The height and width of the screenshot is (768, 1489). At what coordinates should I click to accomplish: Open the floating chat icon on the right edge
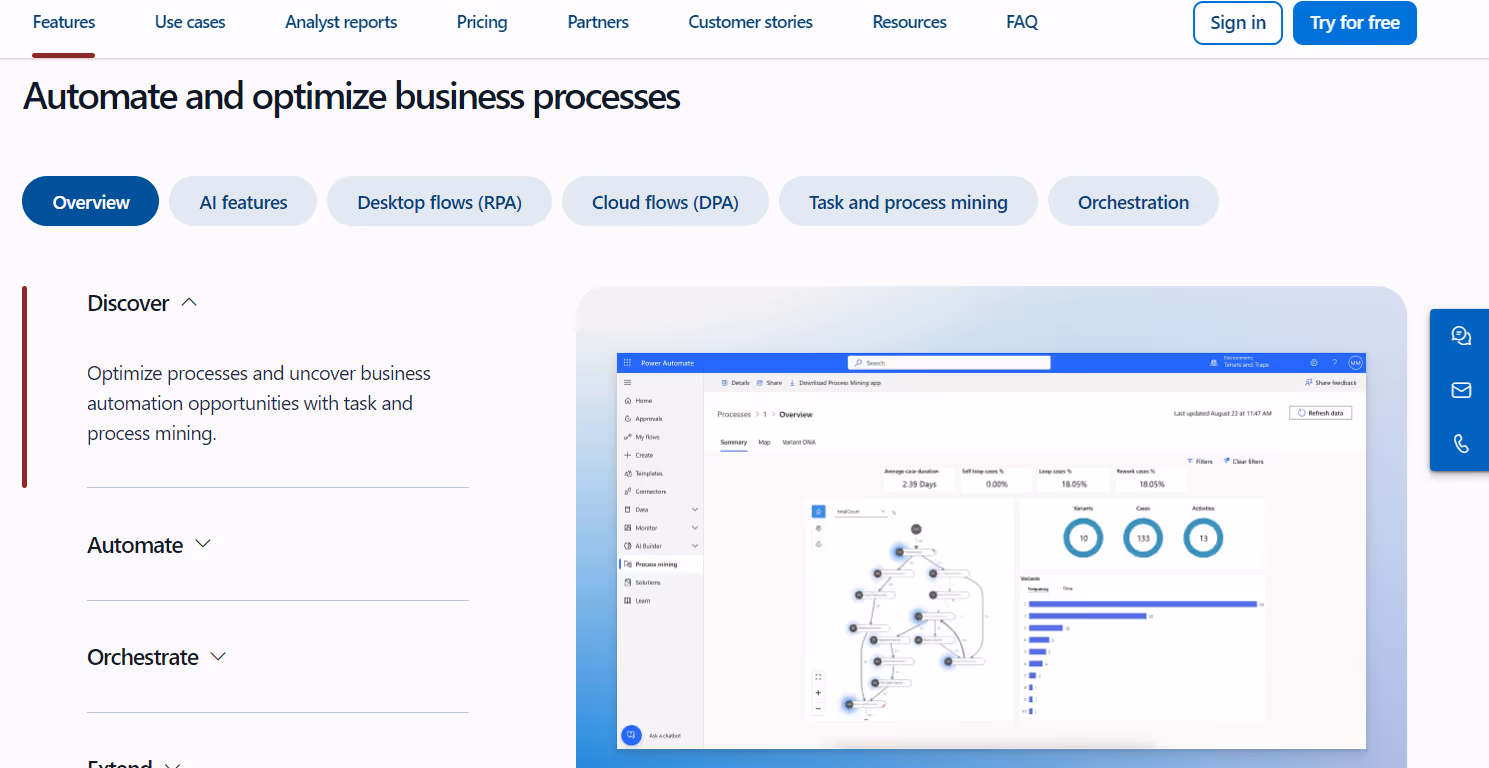click(1461, 336)
